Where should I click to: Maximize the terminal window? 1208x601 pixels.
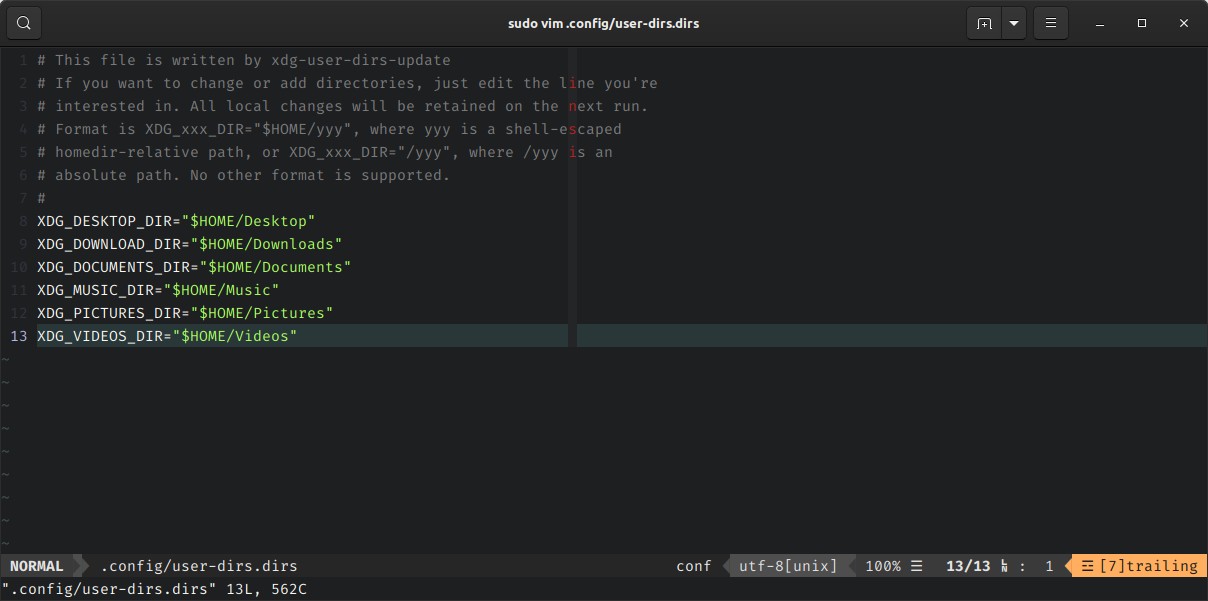coord(1142,23)
